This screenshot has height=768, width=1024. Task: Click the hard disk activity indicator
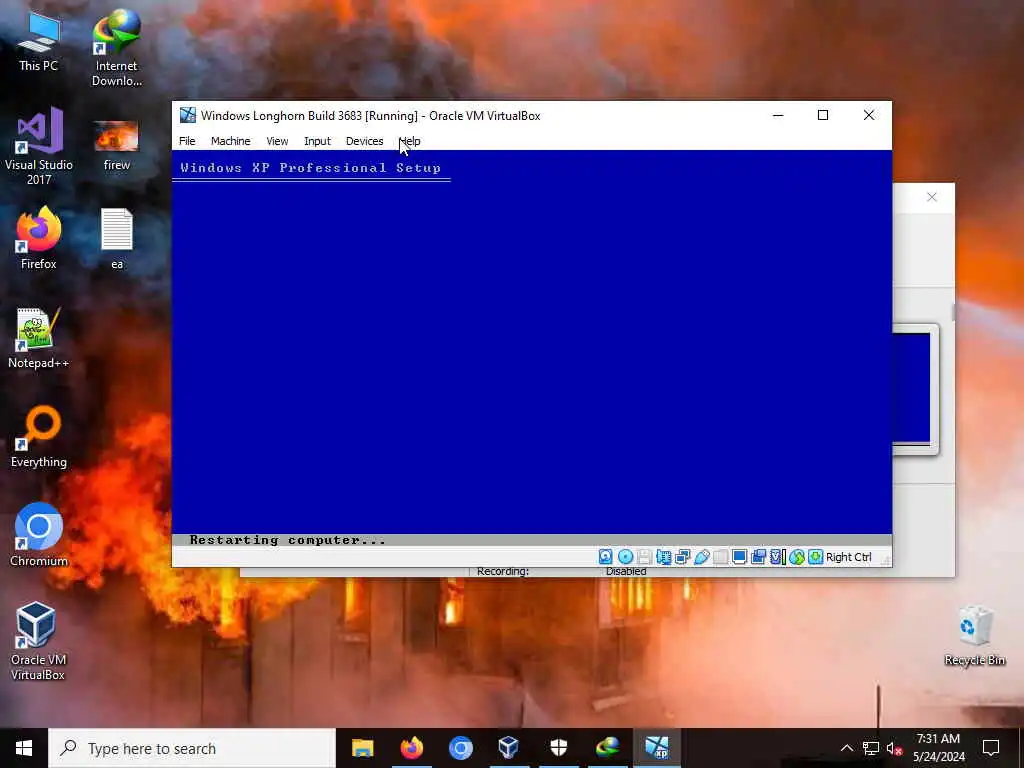pyautogui.click(x=605, y=556)
